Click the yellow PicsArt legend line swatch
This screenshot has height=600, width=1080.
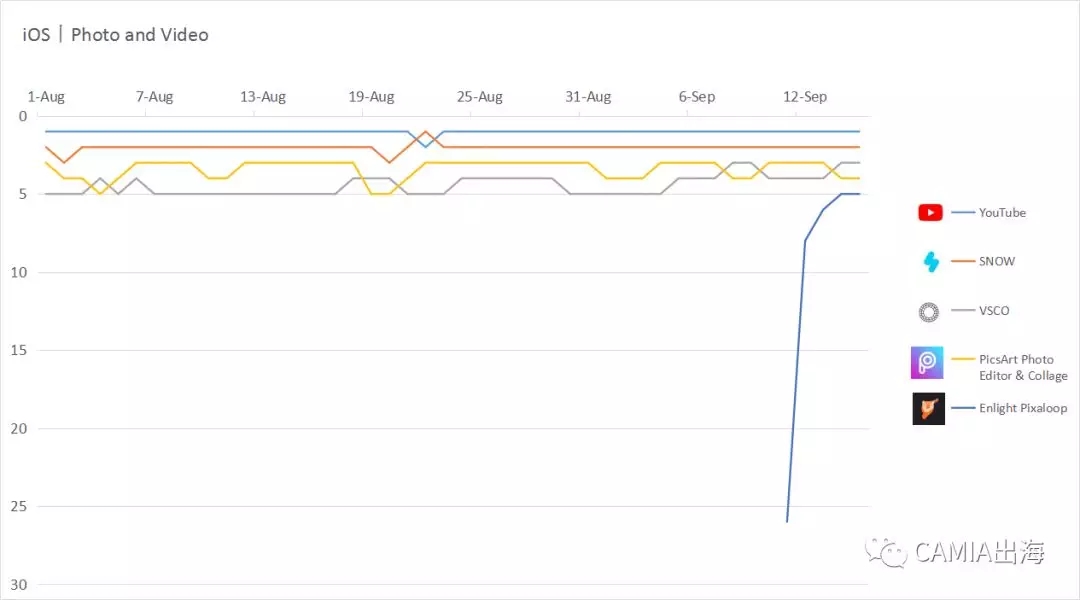(963, 359)
